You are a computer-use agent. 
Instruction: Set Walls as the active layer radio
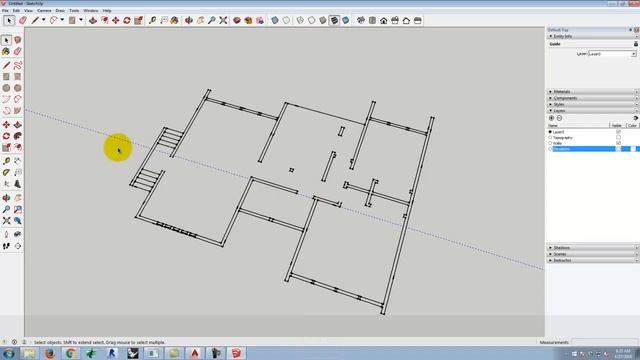[x=550, y=143]
